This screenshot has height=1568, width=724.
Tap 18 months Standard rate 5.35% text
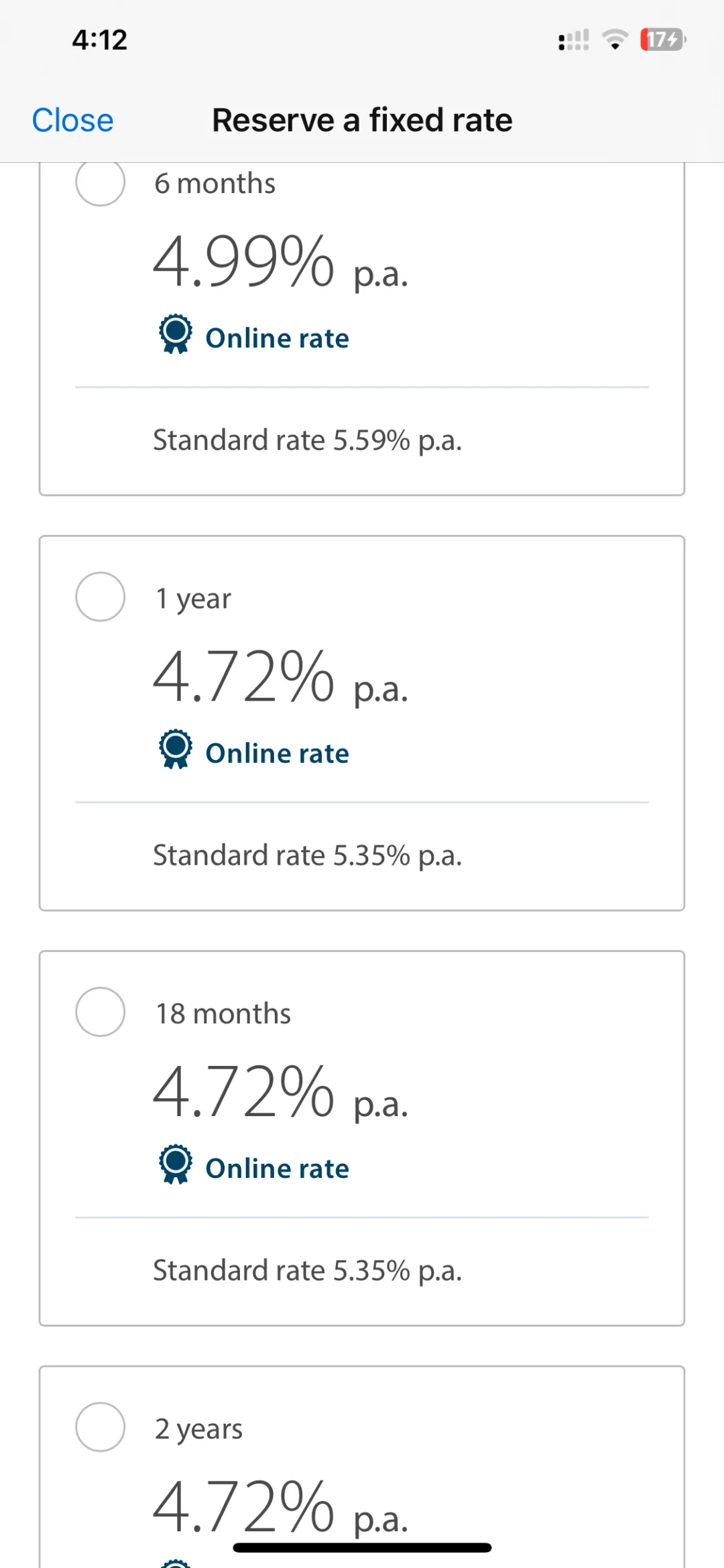click(x=308, y=1270)
